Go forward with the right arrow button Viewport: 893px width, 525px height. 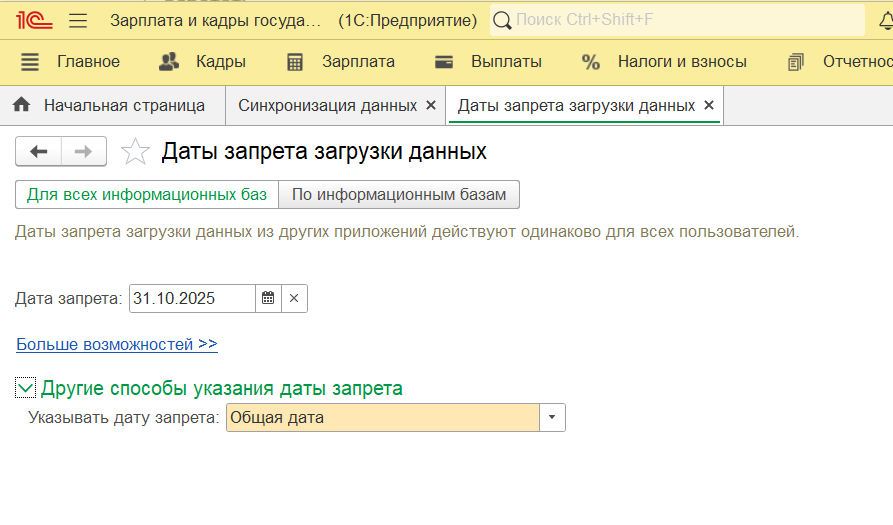(x=84, y=152)
